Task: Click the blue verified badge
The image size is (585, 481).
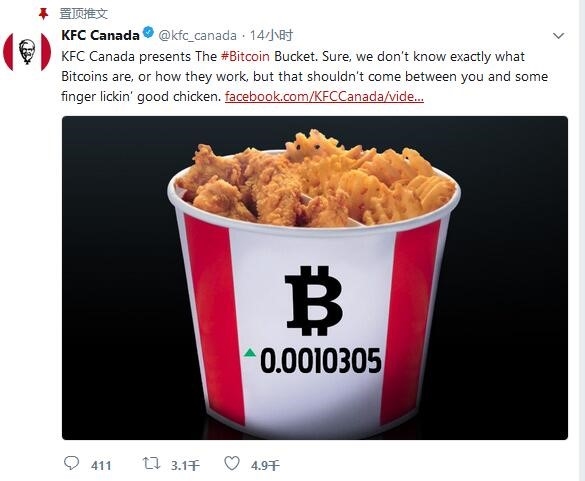Action: point(148,33)
